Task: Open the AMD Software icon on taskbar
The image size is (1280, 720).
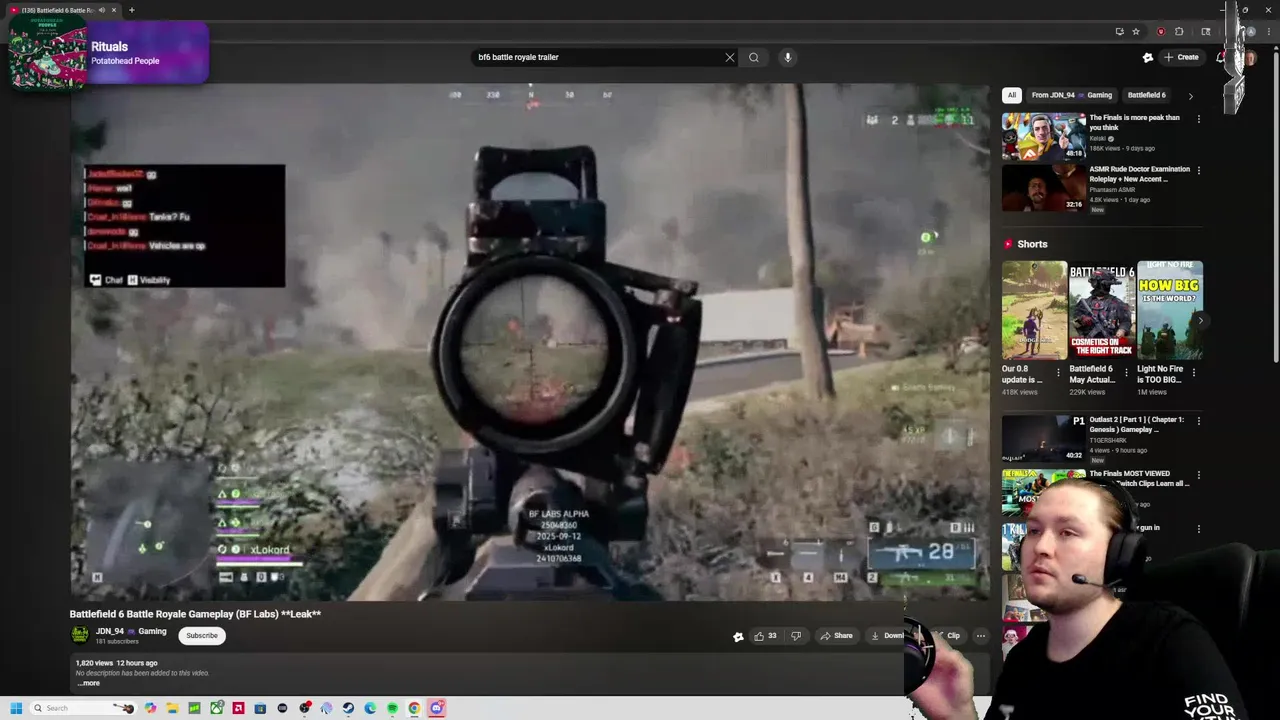Action: tap(238, 708)
